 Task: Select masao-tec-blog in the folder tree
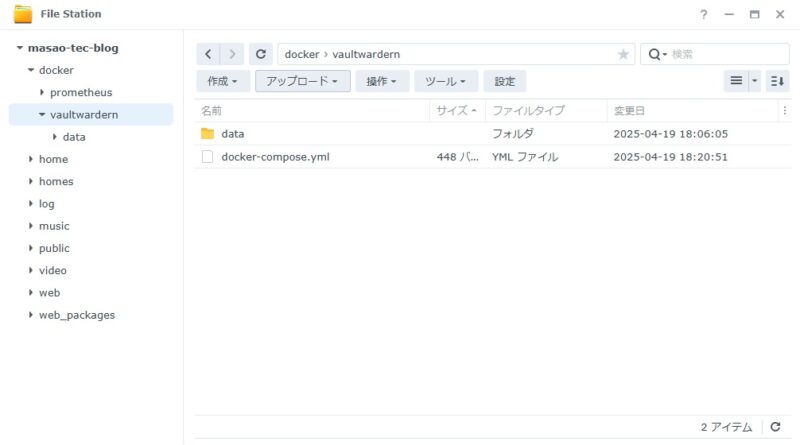[x=73, y=48]
